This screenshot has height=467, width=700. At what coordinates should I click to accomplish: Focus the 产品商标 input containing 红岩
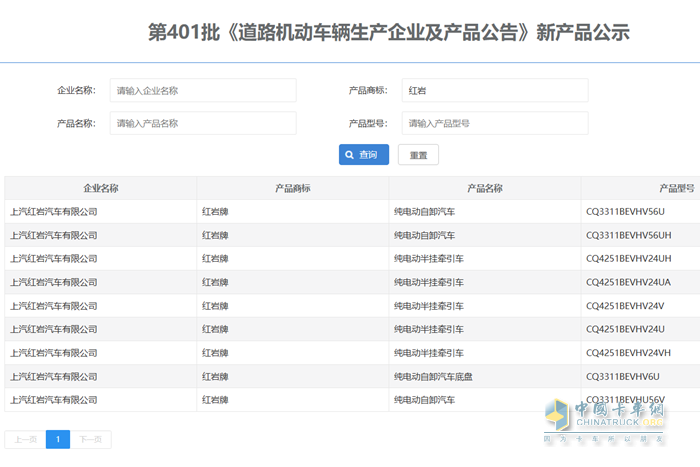[495, 90]
